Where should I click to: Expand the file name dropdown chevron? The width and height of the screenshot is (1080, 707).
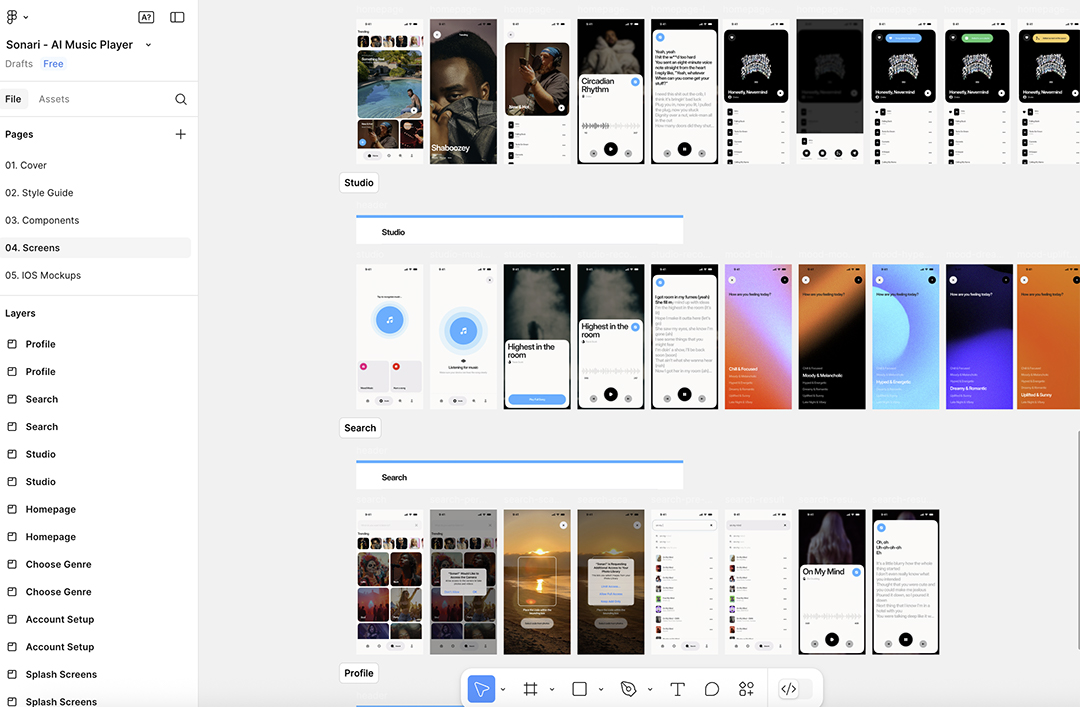click(x=149, y=45)
